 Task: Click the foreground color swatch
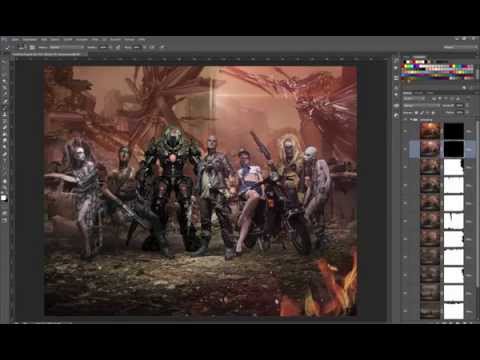click(x=3, y=198)
